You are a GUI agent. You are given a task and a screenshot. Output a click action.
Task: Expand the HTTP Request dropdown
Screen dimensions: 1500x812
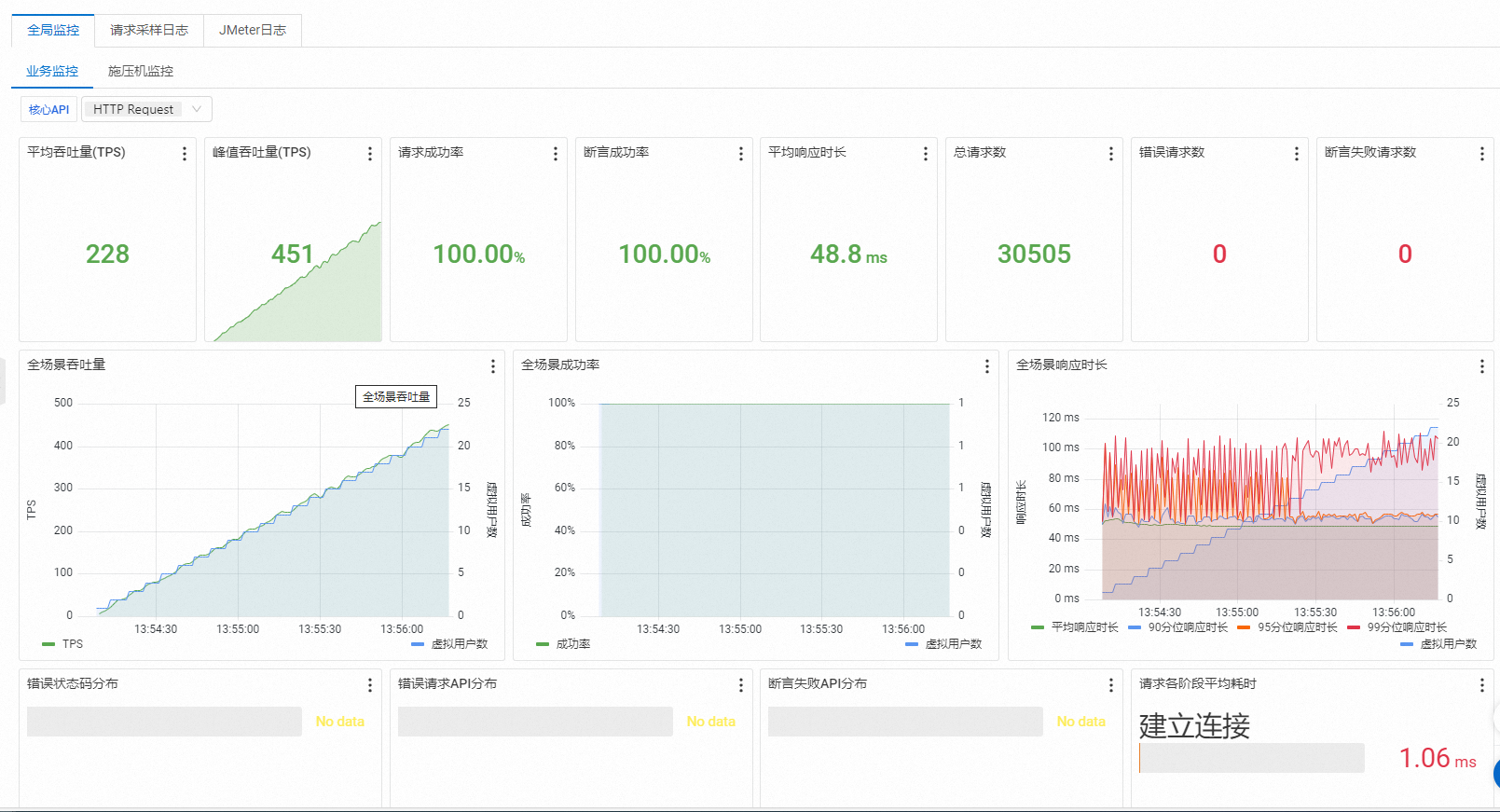146,109
